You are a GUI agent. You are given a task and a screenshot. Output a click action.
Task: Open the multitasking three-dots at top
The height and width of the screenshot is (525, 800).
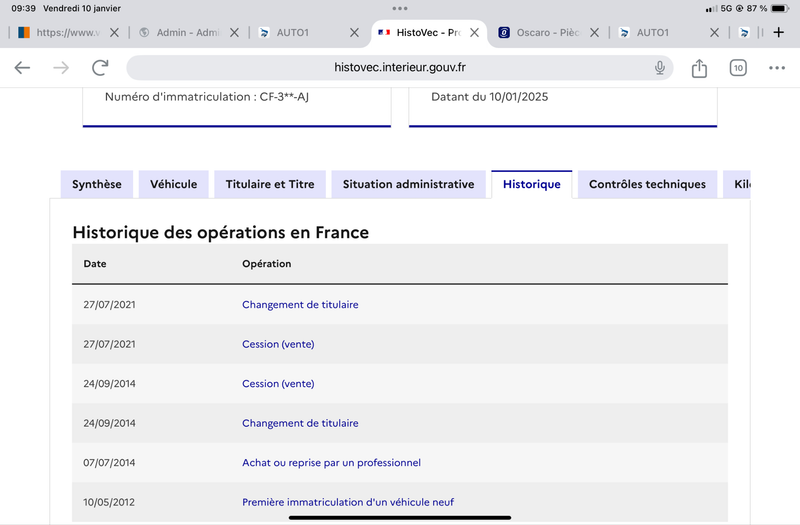[x=400, y=8]
